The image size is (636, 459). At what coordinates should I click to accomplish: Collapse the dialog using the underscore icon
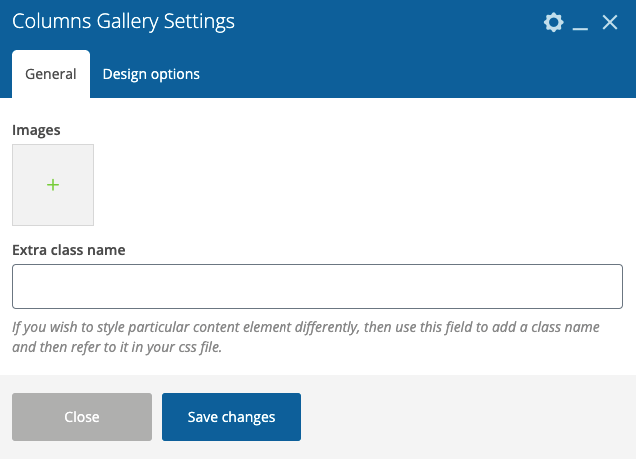coord(580,23)
